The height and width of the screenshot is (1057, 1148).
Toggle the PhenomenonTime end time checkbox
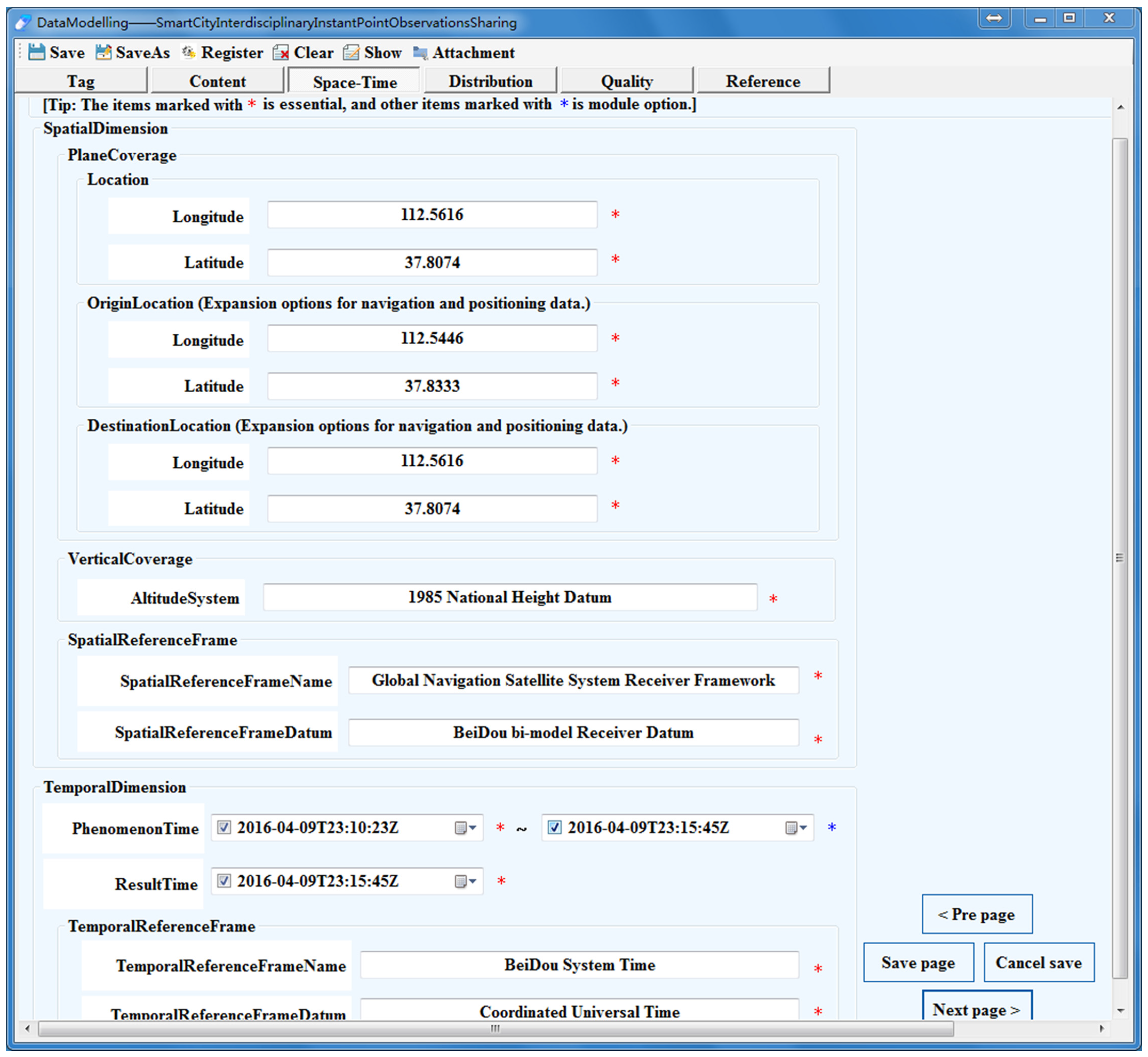tap(554, 827)
